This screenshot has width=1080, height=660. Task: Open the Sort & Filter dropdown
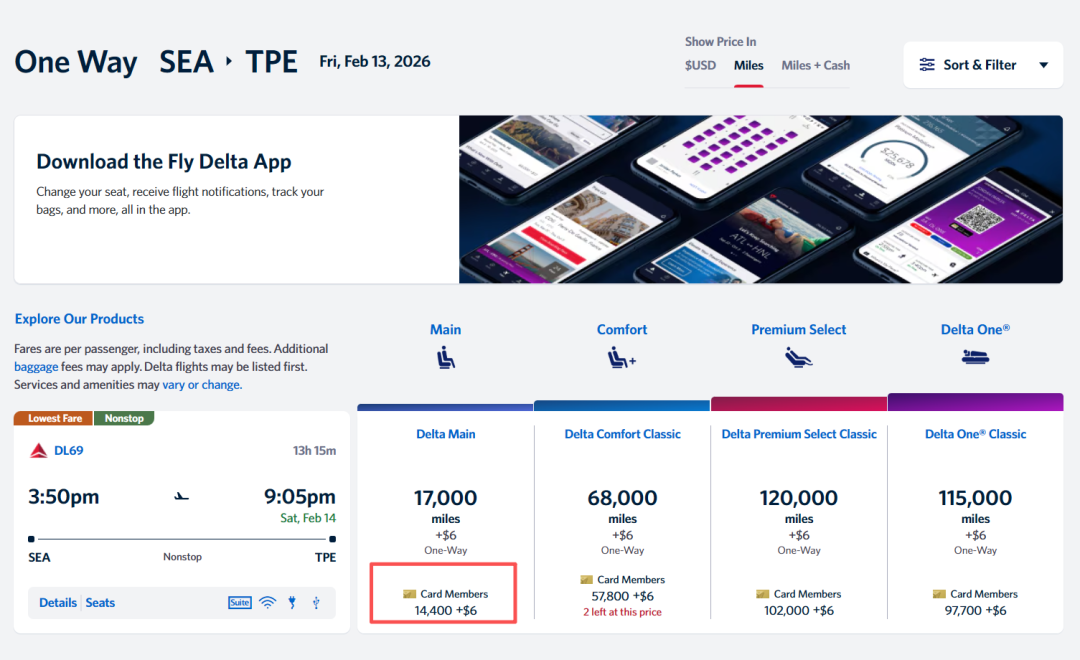click(980, 65)
